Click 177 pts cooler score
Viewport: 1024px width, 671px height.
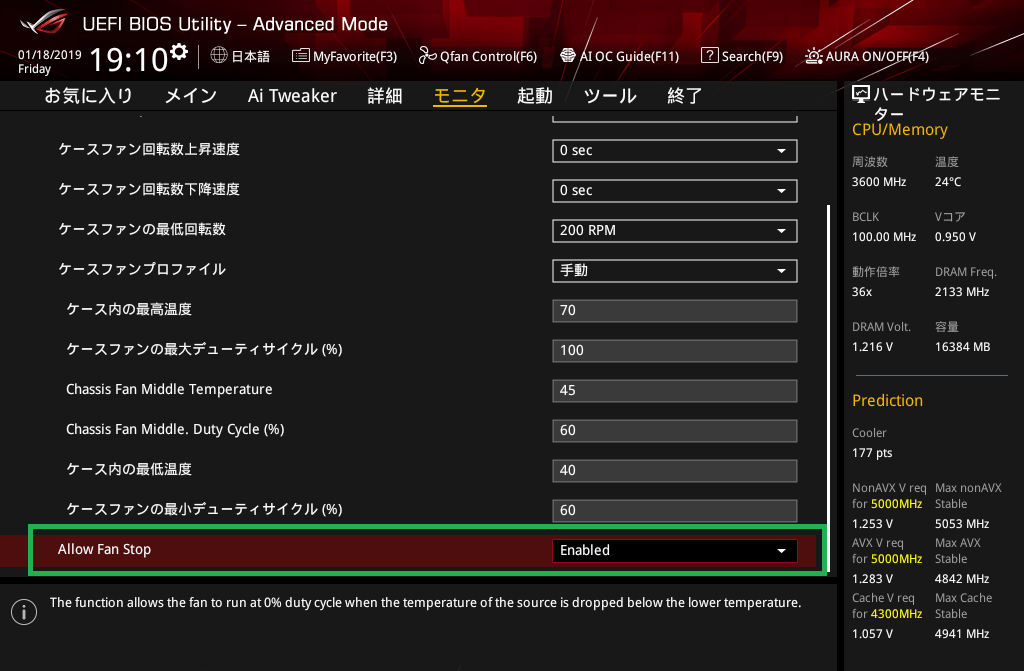pos(872,453)
